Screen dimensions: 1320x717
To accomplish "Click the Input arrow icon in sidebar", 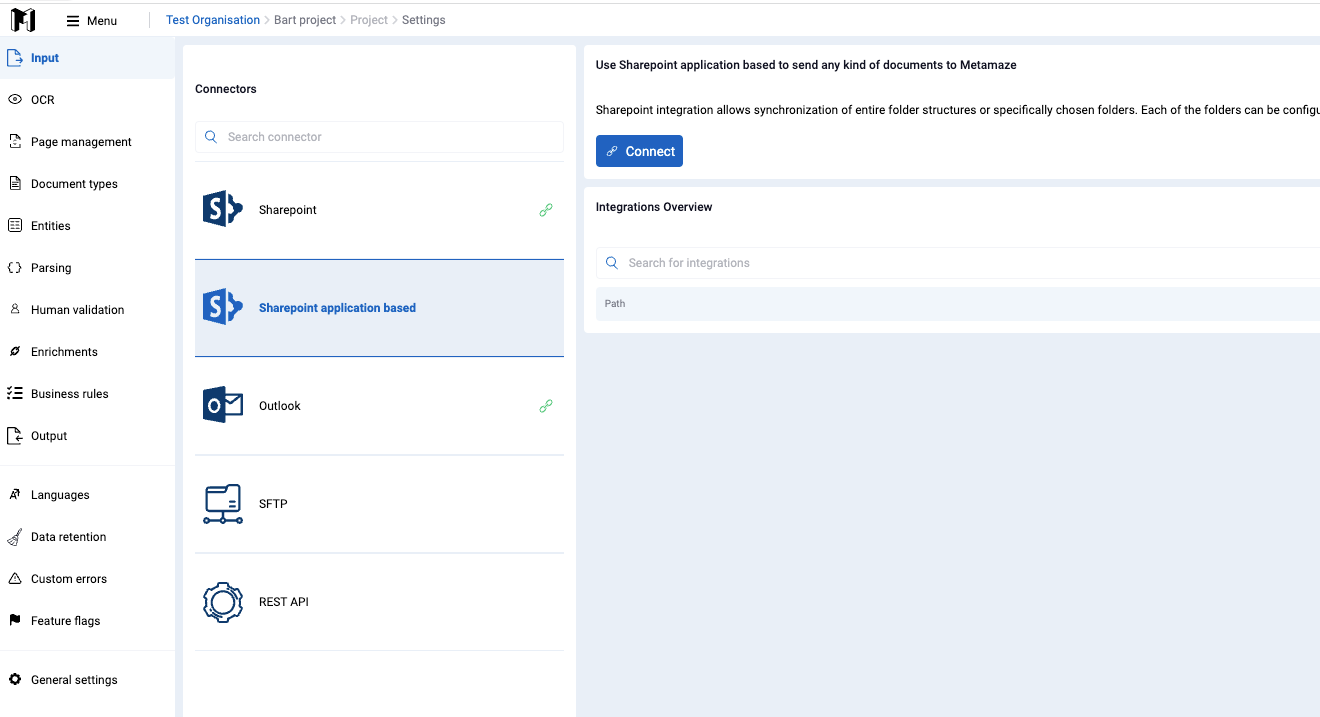I will pyautogui.click(x=15, y=58).
